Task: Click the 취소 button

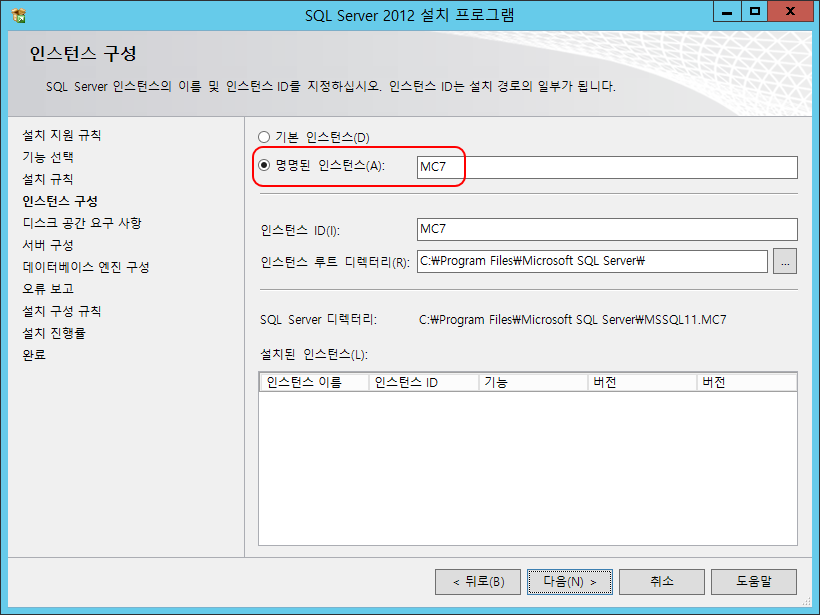Action: (x=662, y=582)
